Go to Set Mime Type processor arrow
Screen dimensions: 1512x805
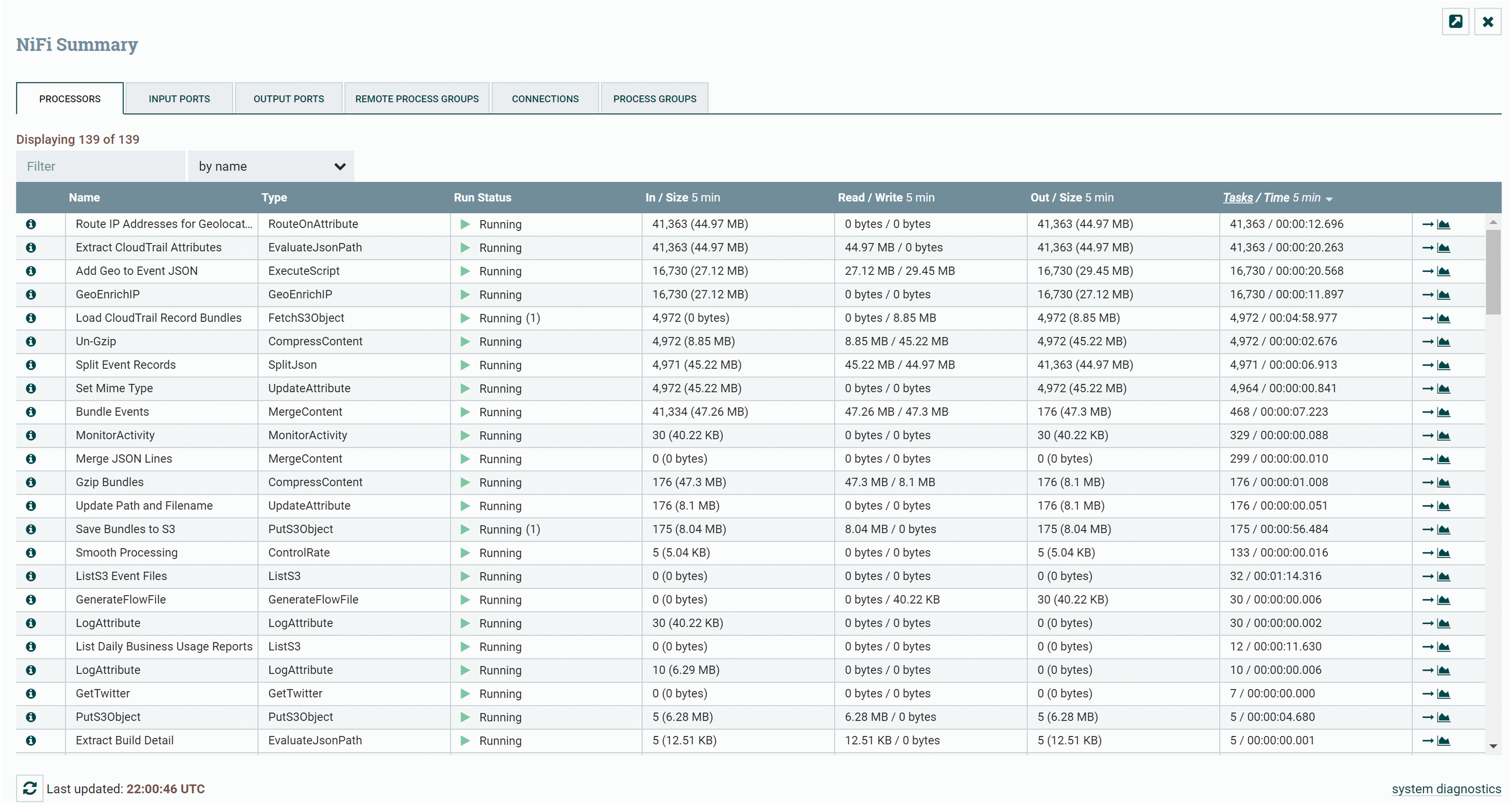coord(1428,389)
